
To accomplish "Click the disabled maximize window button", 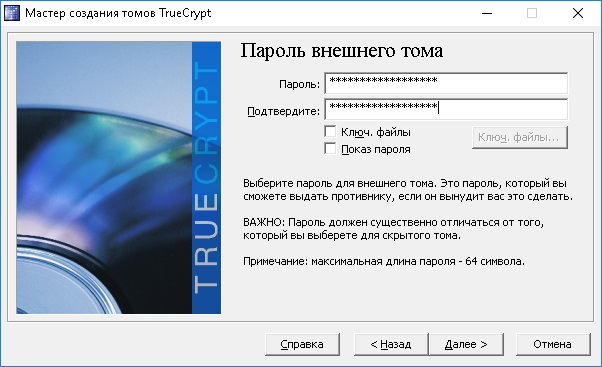I will pyautogui.click(x=532, y=13).
